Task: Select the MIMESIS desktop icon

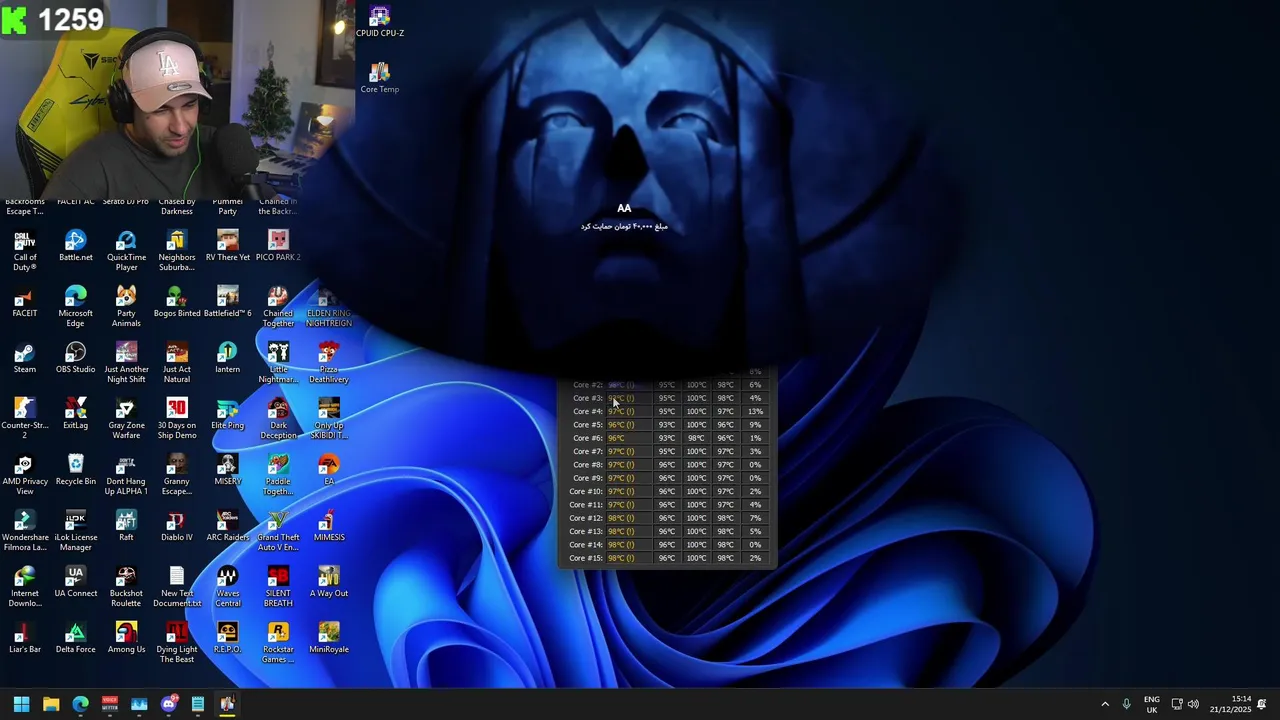Action: coord(329,526)
